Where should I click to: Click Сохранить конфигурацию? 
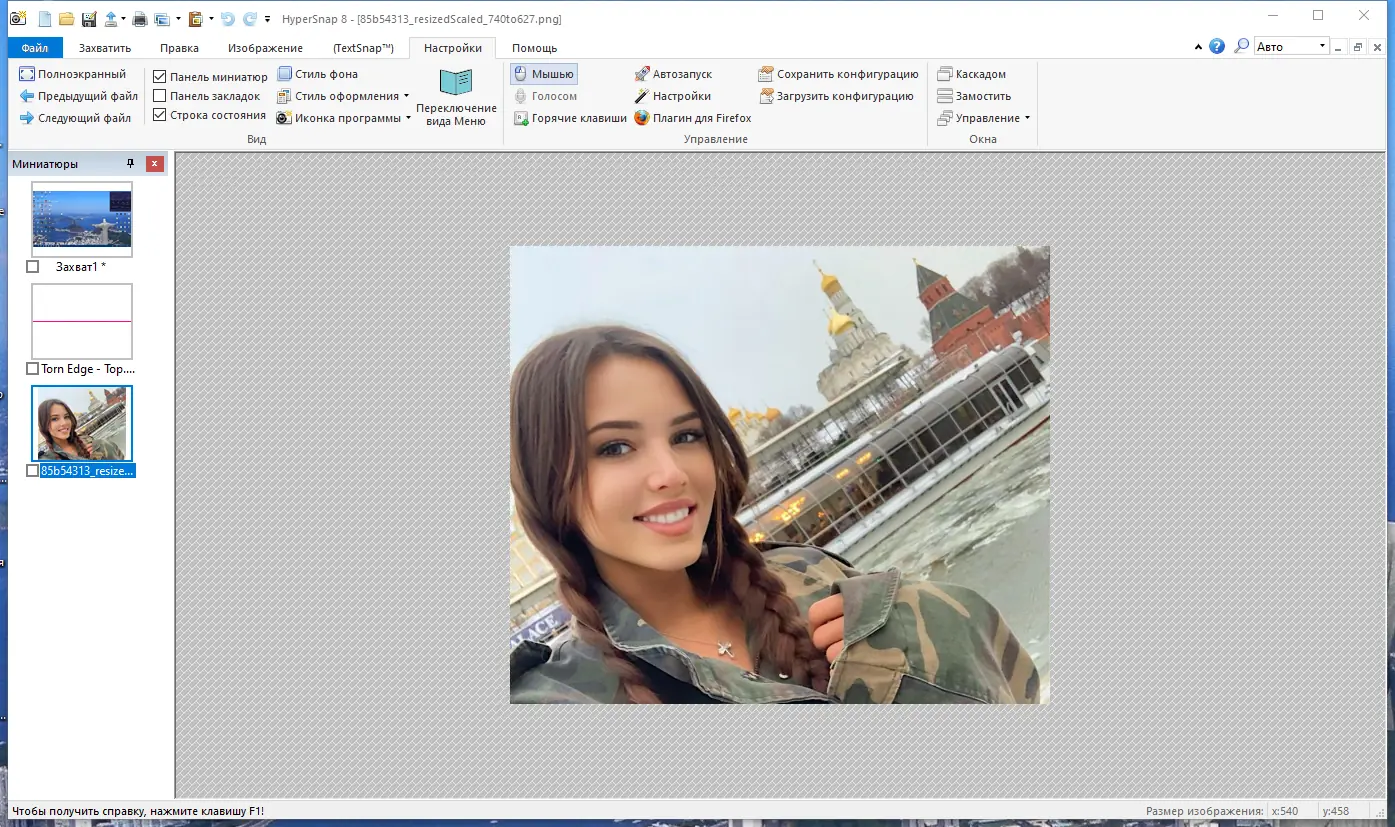(x=840, y=73)
